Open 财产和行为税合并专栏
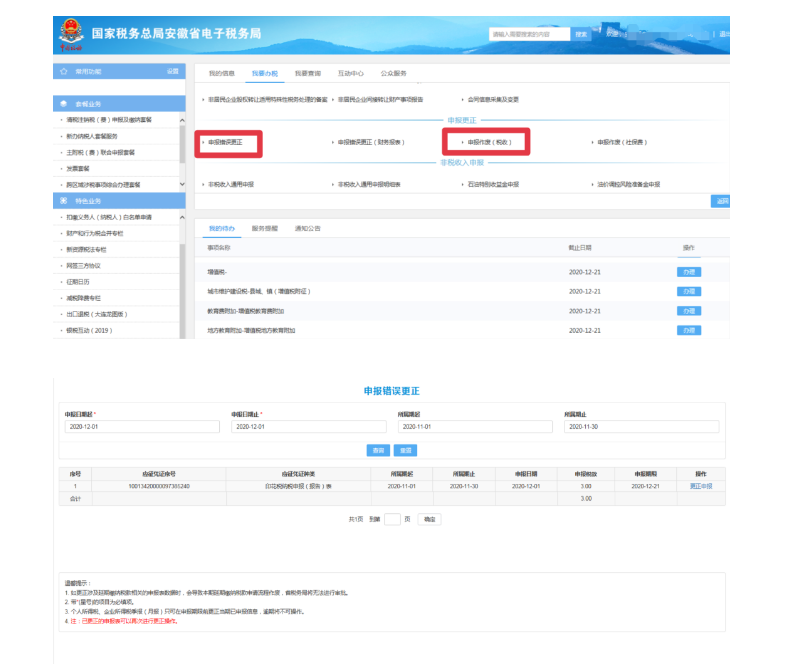811x664 pixels. [x=95, y=233]
